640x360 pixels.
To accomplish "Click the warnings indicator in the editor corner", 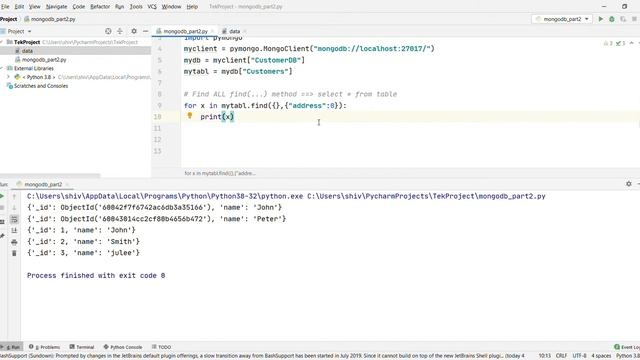I will (608, 43).
